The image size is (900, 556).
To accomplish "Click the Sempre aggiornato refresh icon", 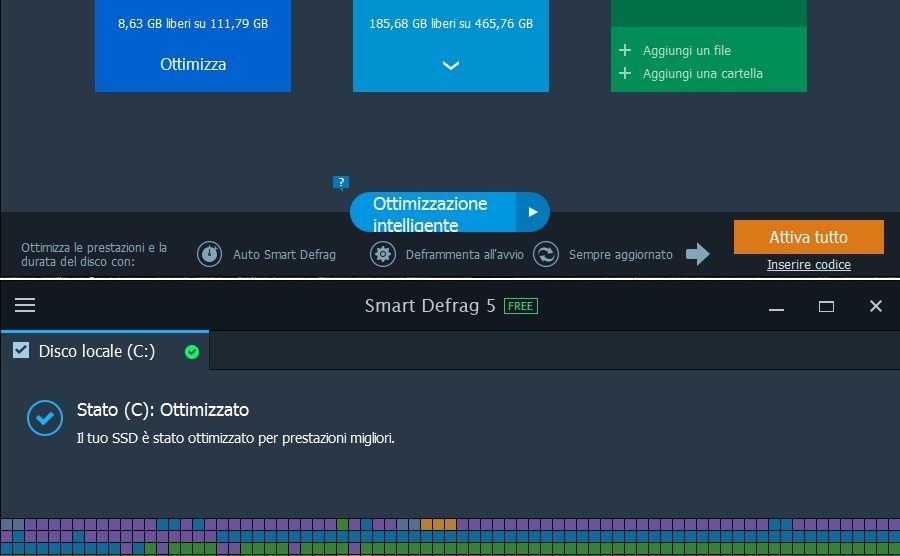I will [x=546, y=254].
